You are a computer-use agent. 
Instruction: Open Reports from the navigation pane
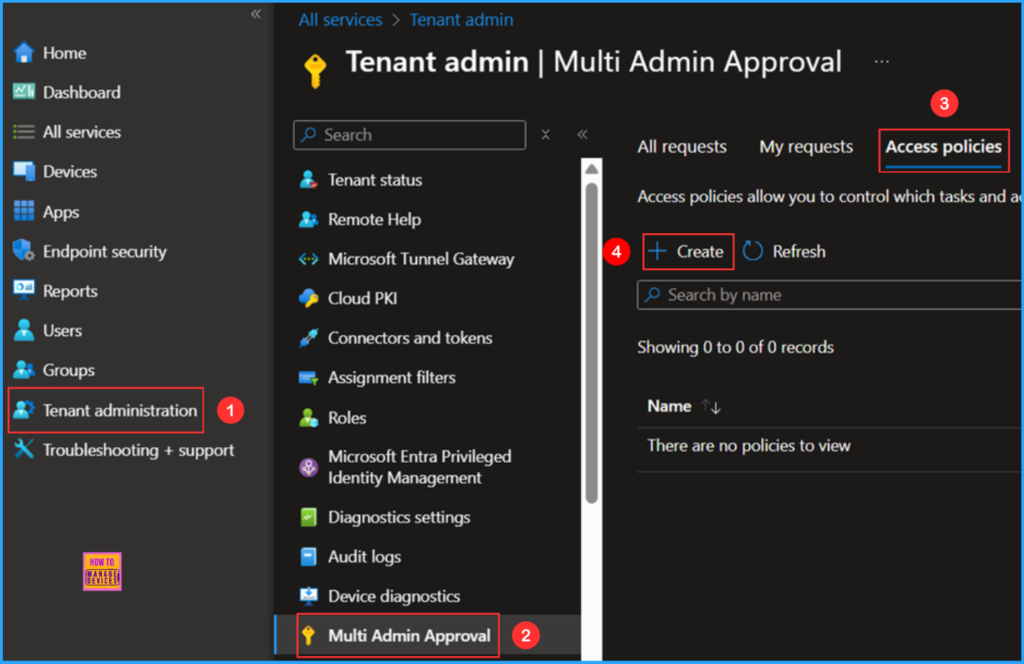tap(70, 291)
